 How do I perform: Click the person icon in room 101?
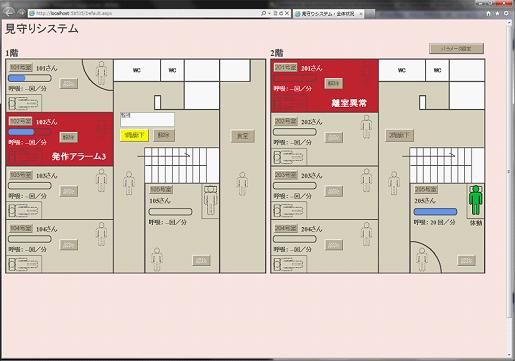pos(101,73)
